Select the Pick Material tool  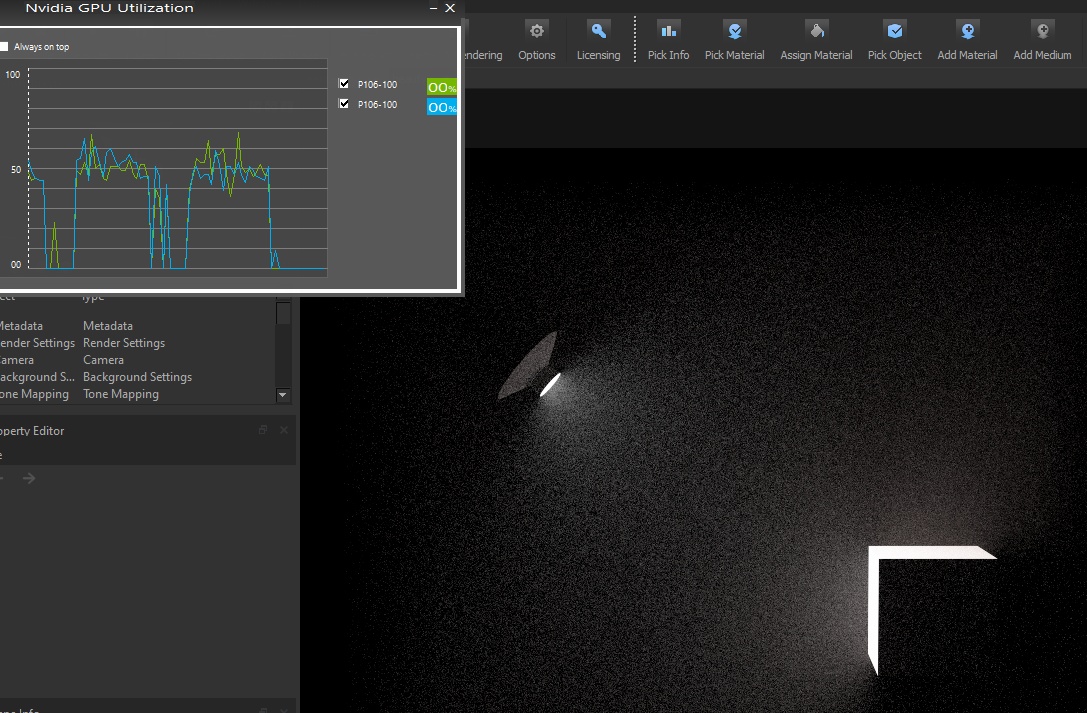[x=734, y=41]
